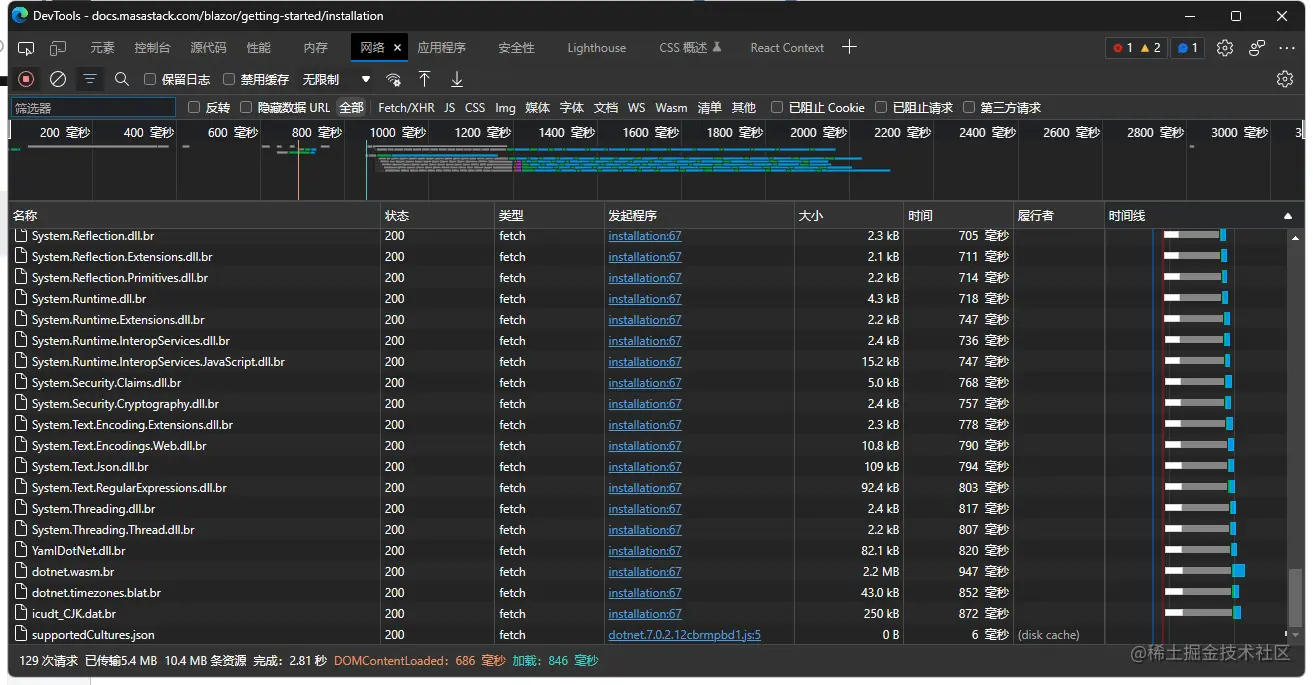This screenshot has height=685, width=1313.
Task: Open the 应用程序 tab
Action: tap(442, 48)
